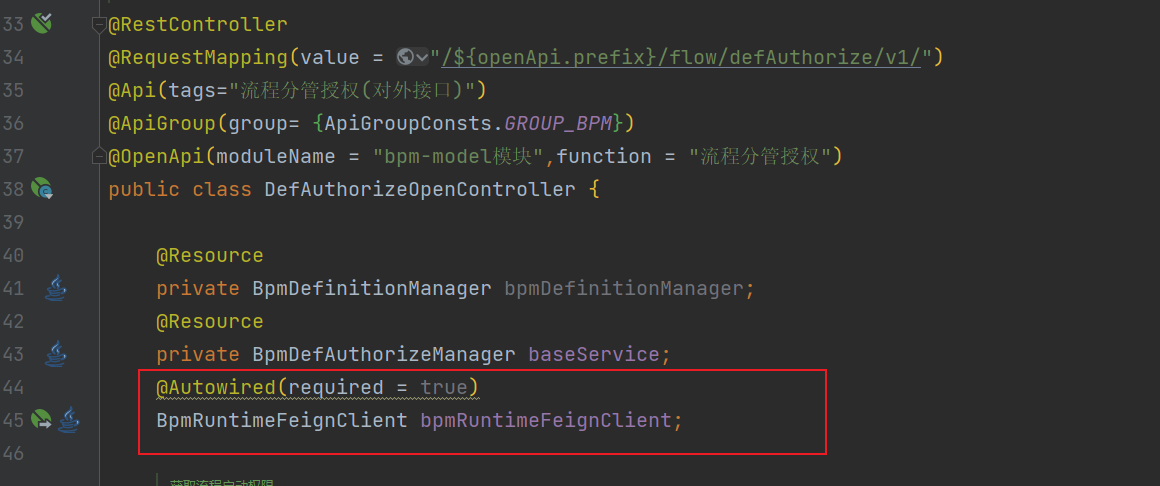Toggle the fold marker at line 37
This screenshot has height=486, width=1160.
tap(98, 156)
